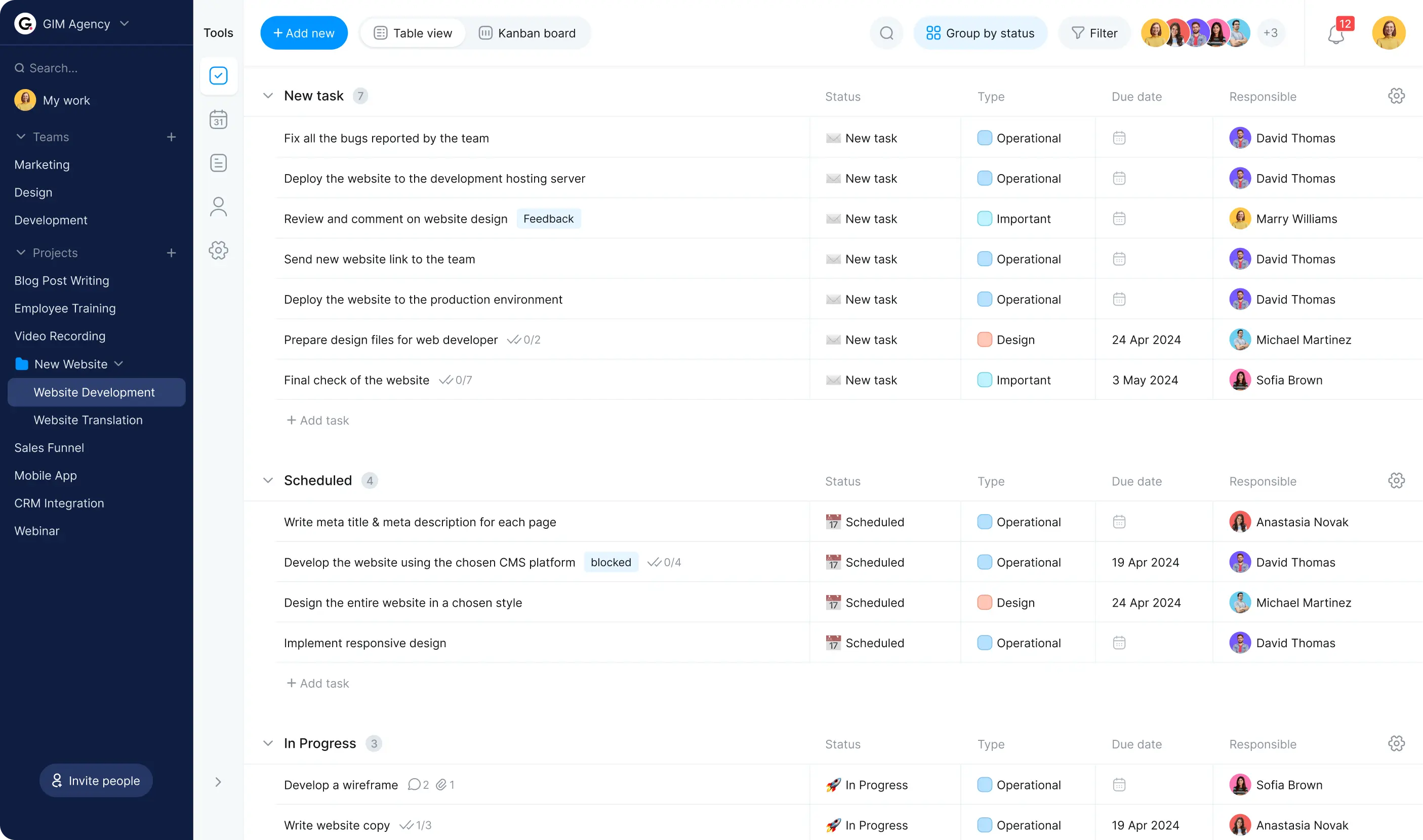The image size is (1423, 840).
Task: Open New task group settings gear
Action: [1396, 96]
